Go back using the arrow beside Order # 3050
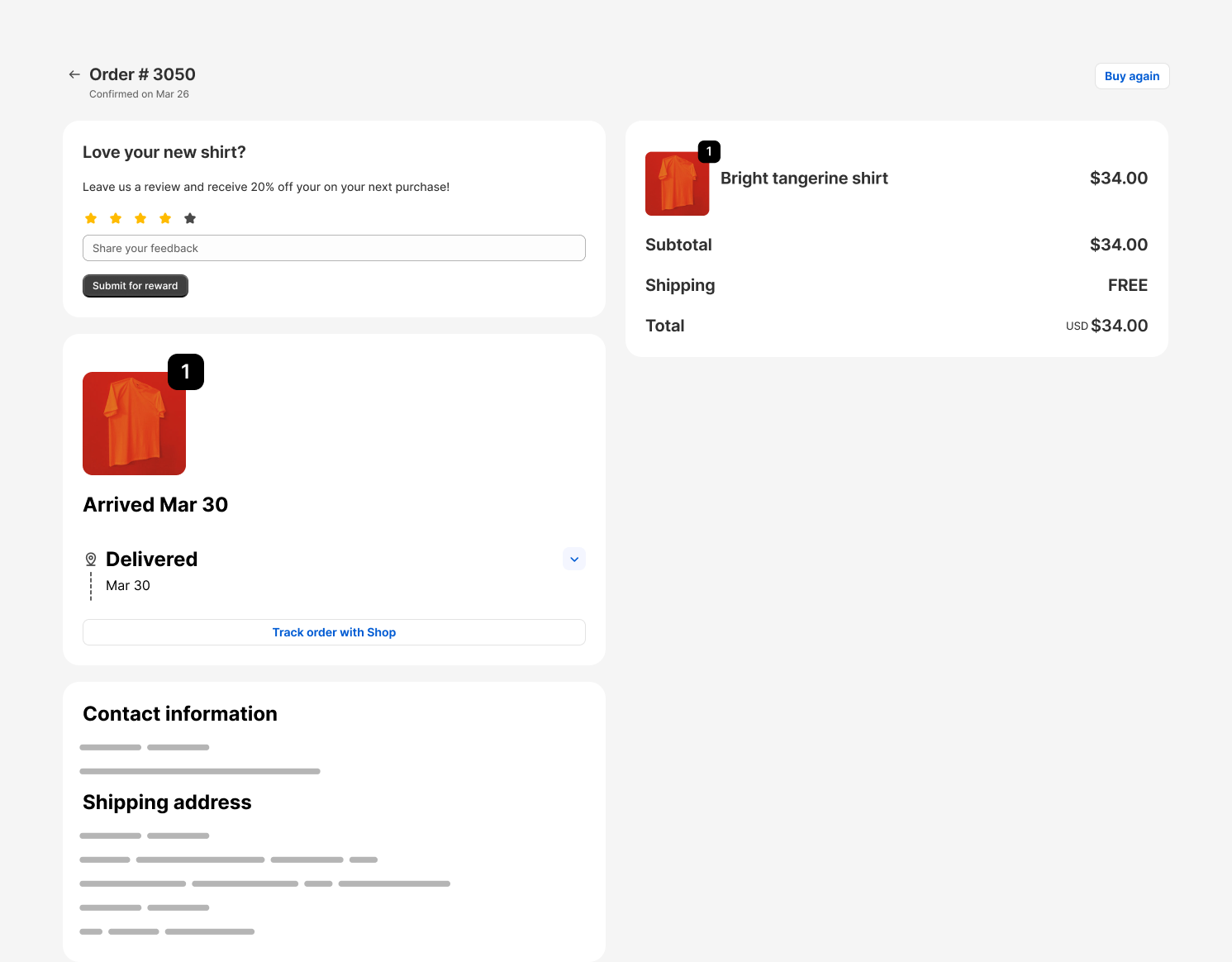The width and height of the screenshot is (1232, 962). pos(74,74)
